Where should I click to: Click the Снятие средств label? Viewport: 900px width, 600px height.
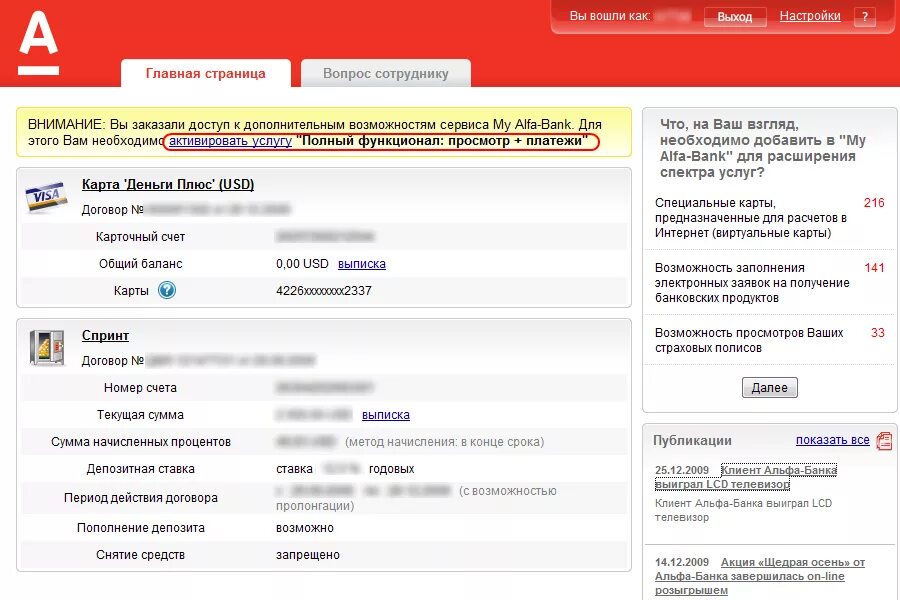click(x=141, y=555)
